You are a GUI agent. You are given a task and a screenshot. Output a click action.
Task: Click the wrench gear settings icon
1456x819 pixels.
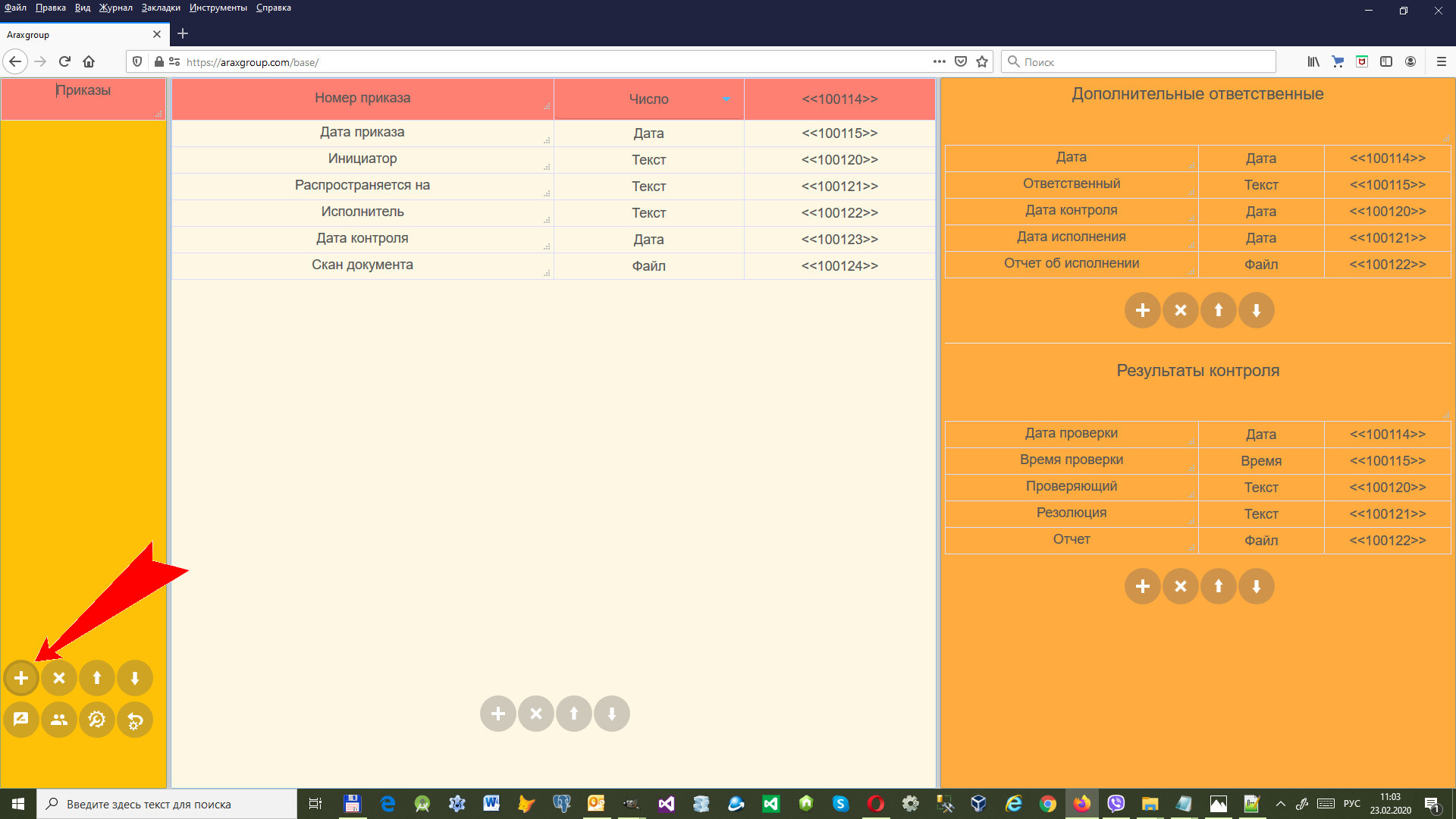click(97, 720)
